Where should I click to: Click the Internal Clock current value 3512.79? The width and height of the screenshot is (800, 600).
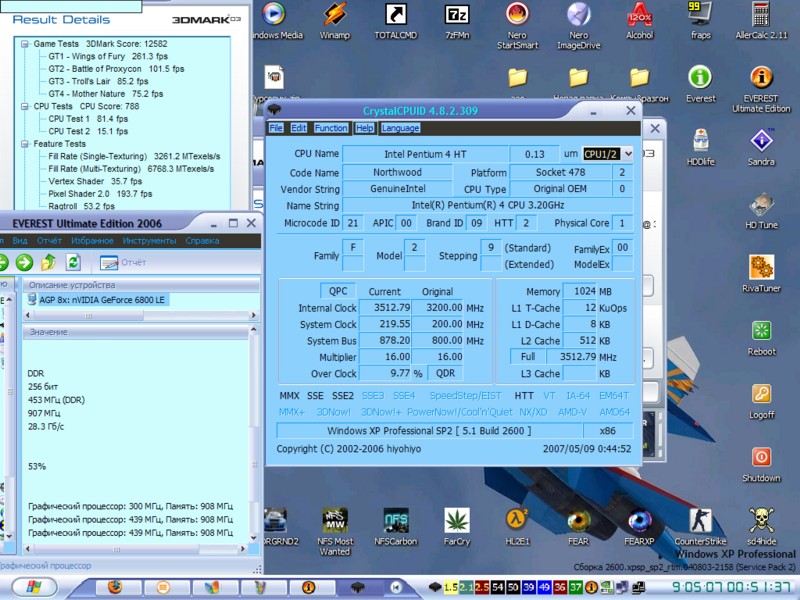click(385, 308)
